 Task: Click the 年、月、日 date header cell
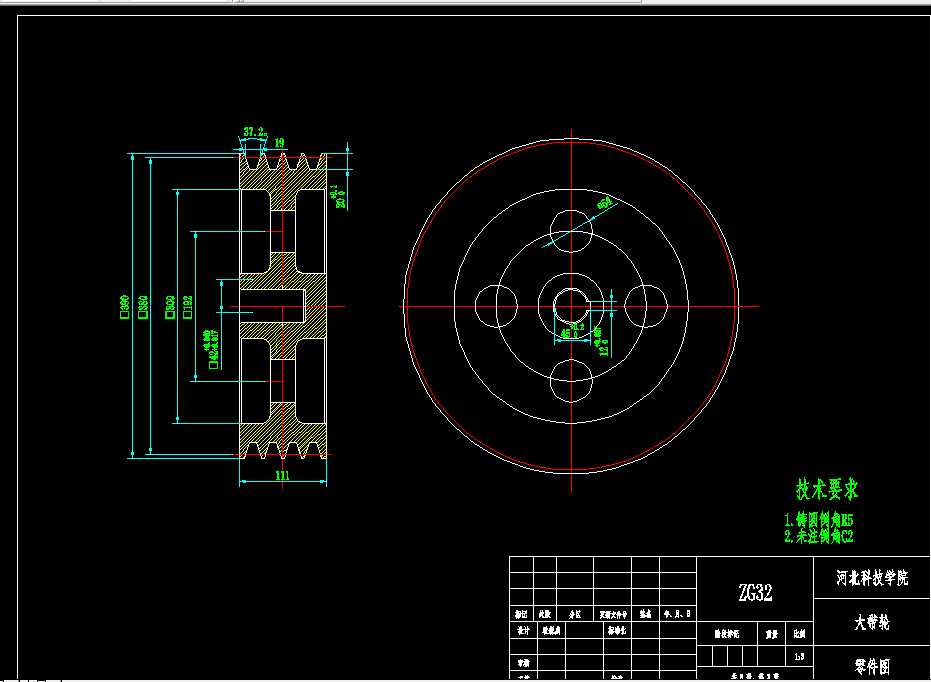coord(677,614)
